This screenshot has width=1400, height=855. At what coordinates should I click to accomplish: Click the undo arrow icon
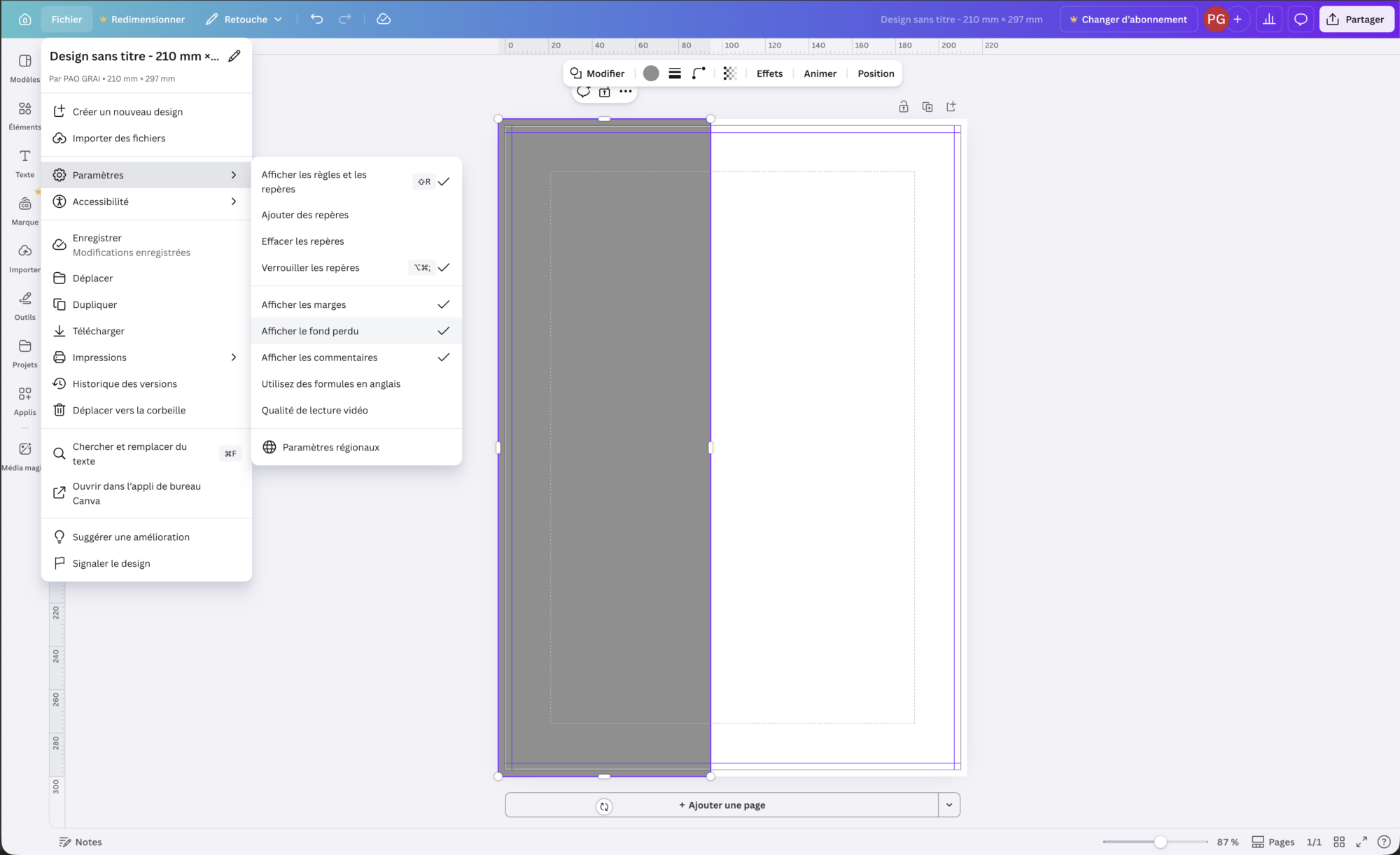(317, 19)
